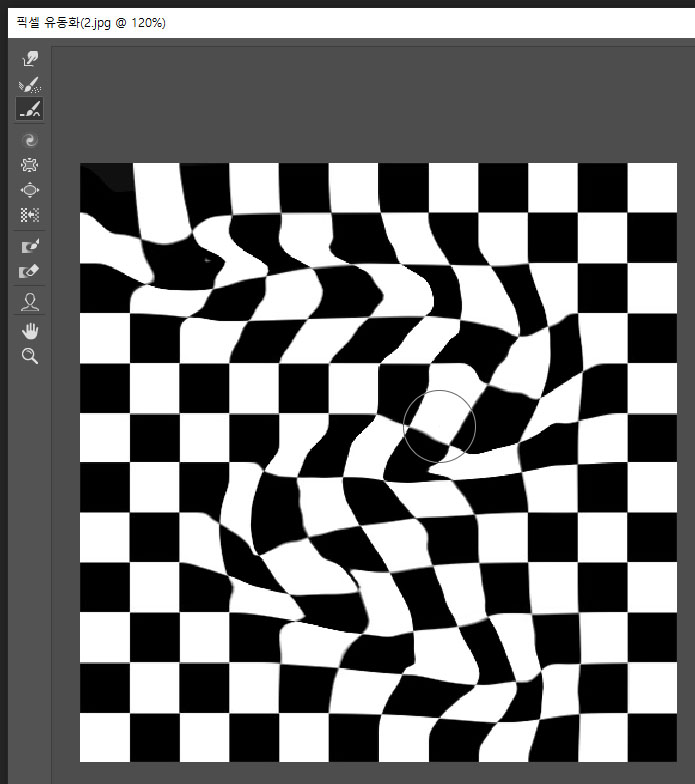Choose the Zoom magnifier tool
The image size is (695, 784).
30,356
